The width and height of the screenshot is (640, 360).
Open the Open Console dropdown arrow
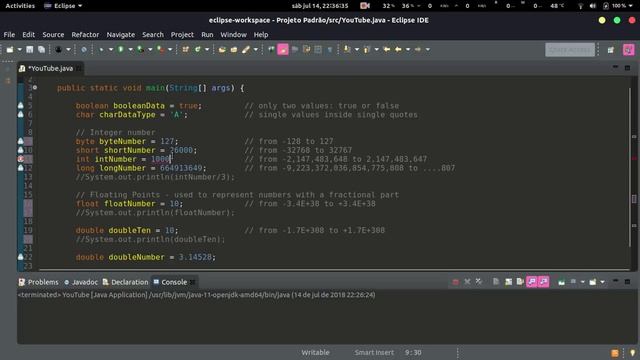coord(602,282)
